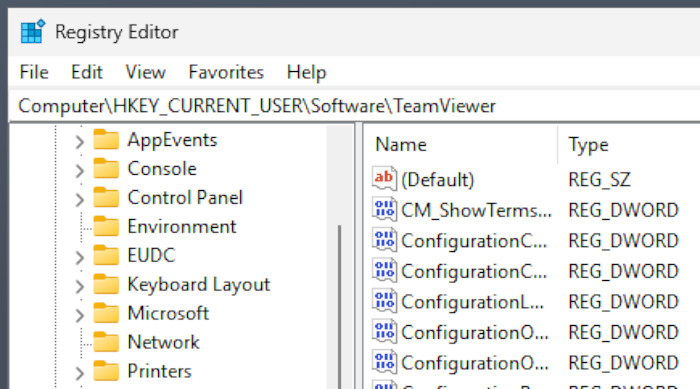Select the Console folder icon

tap(106, 168)
